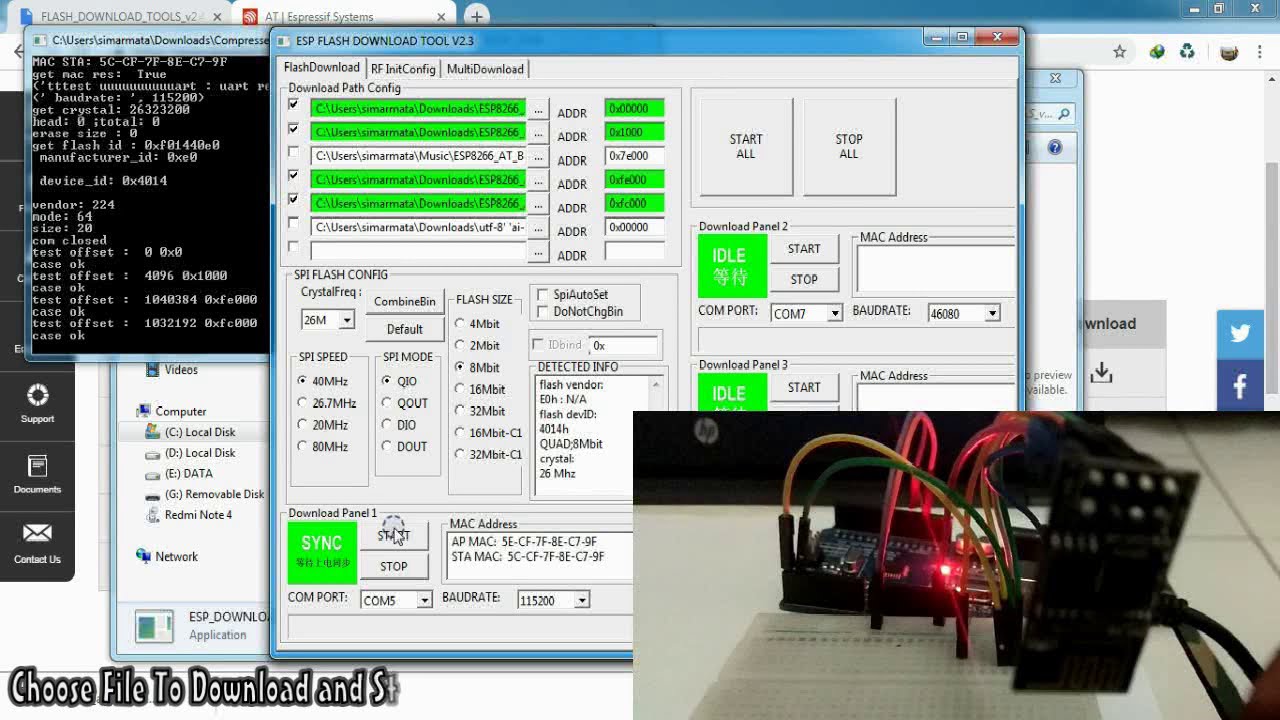Screen dimensions: 1280x720
Task: Enable the IDbind checkbox
Action: pos(538,345)
